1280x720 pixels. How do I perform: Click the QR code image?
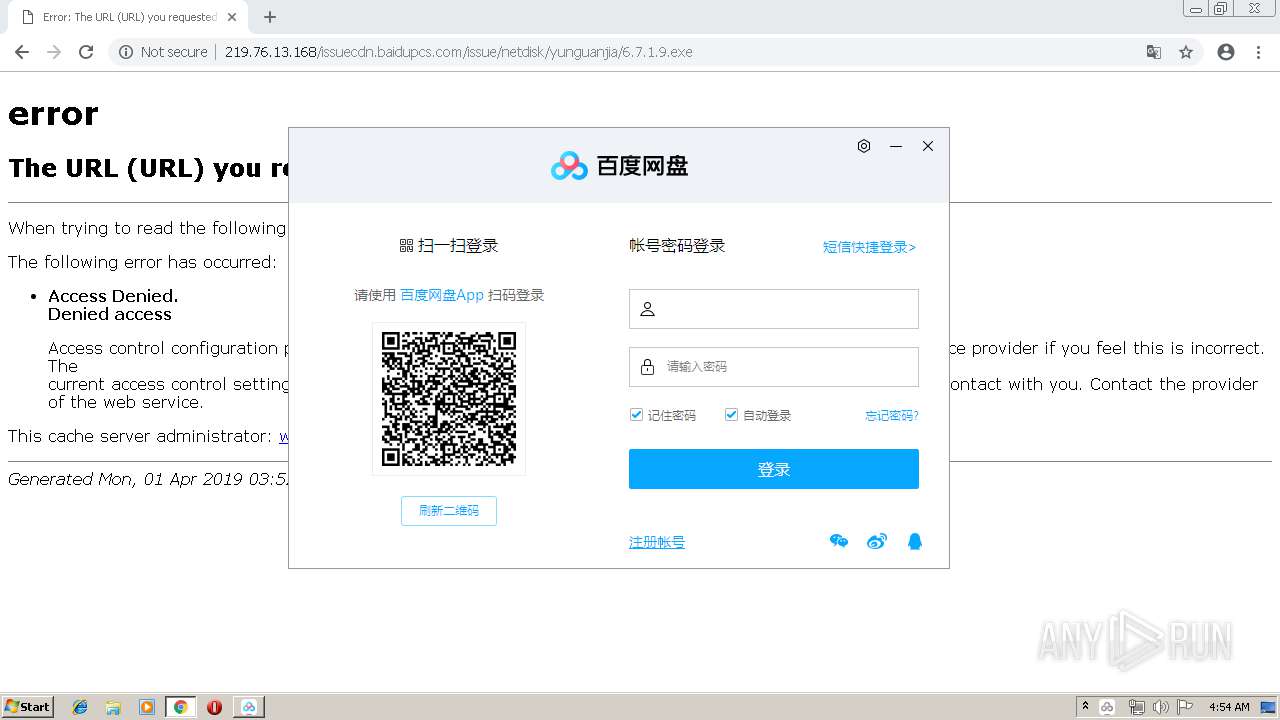(449, 399)
